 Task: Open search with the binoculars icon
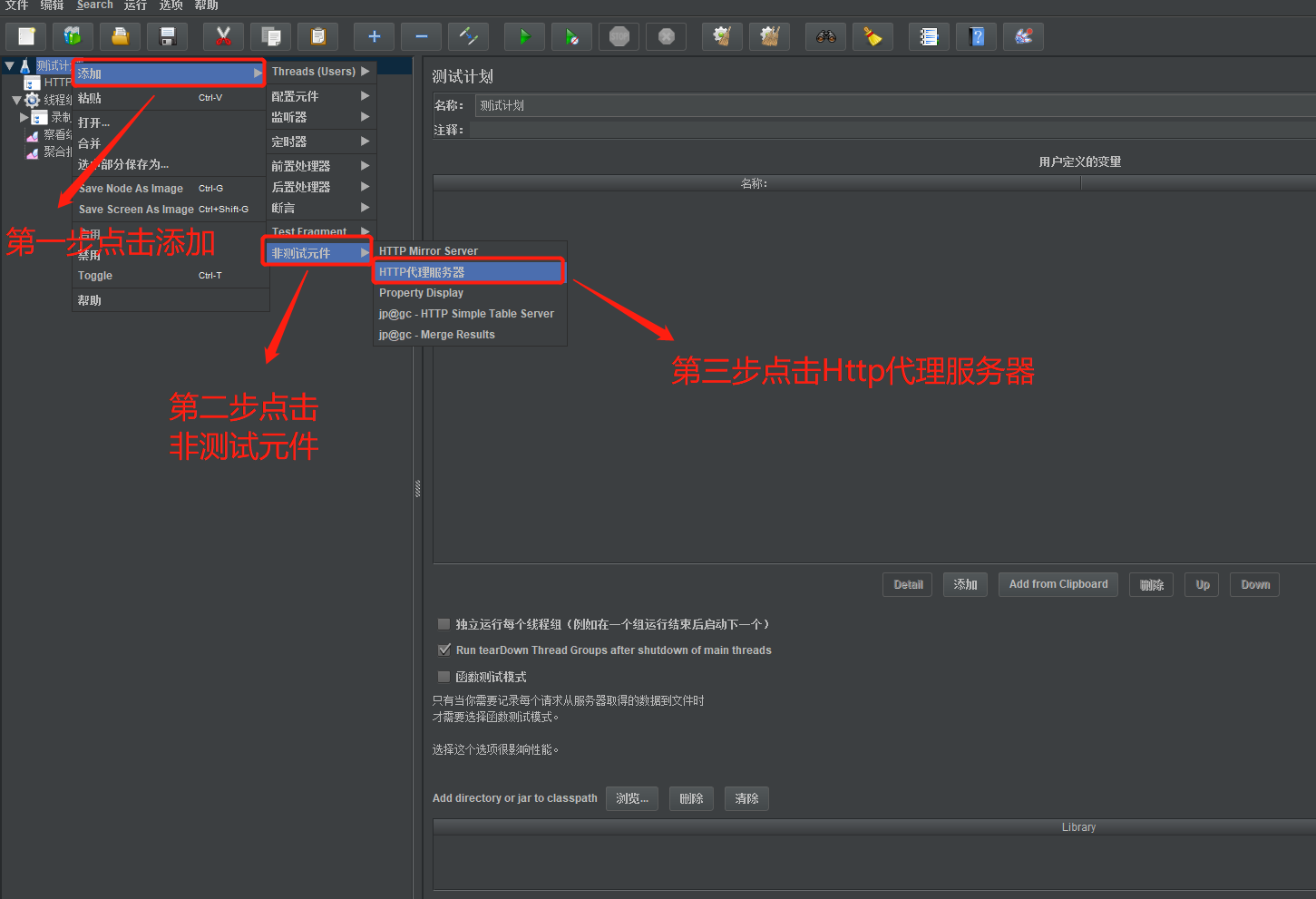pyautogui.click(x=826, y=36)
